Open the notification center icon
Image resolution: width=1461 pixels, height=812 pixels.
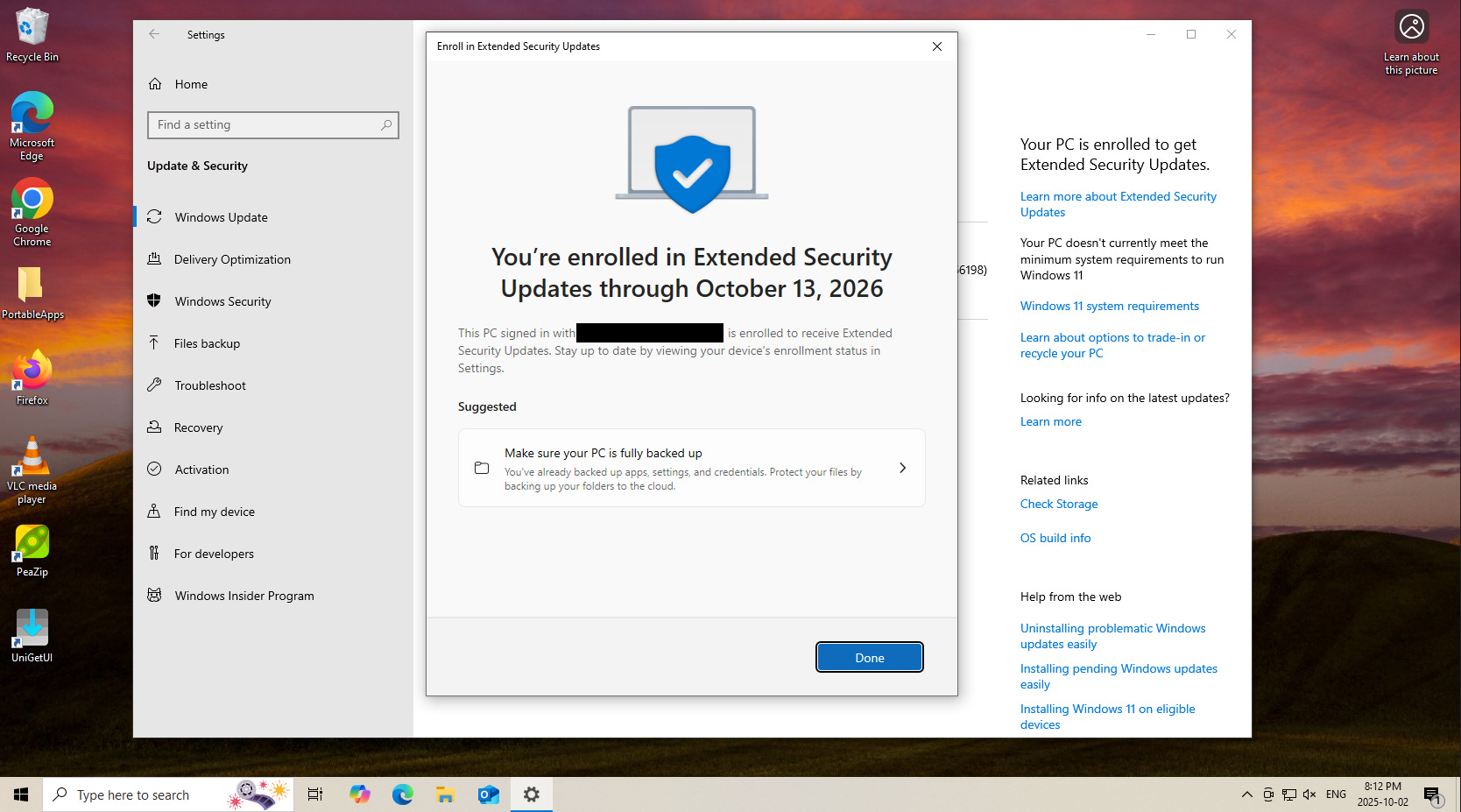(1433, 795)
